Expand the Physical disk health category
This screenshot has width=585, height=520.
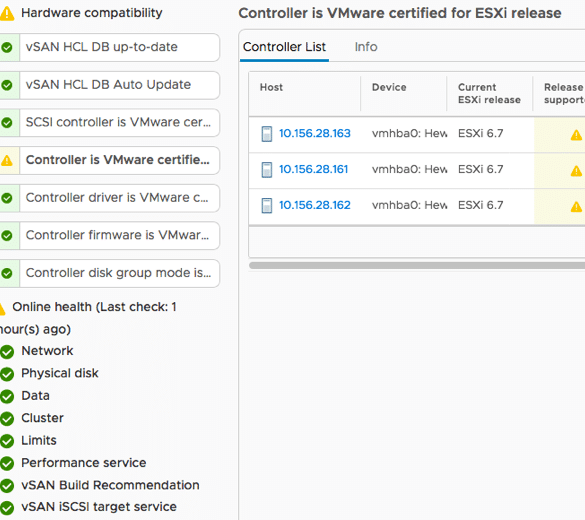[x=60, y=373]
